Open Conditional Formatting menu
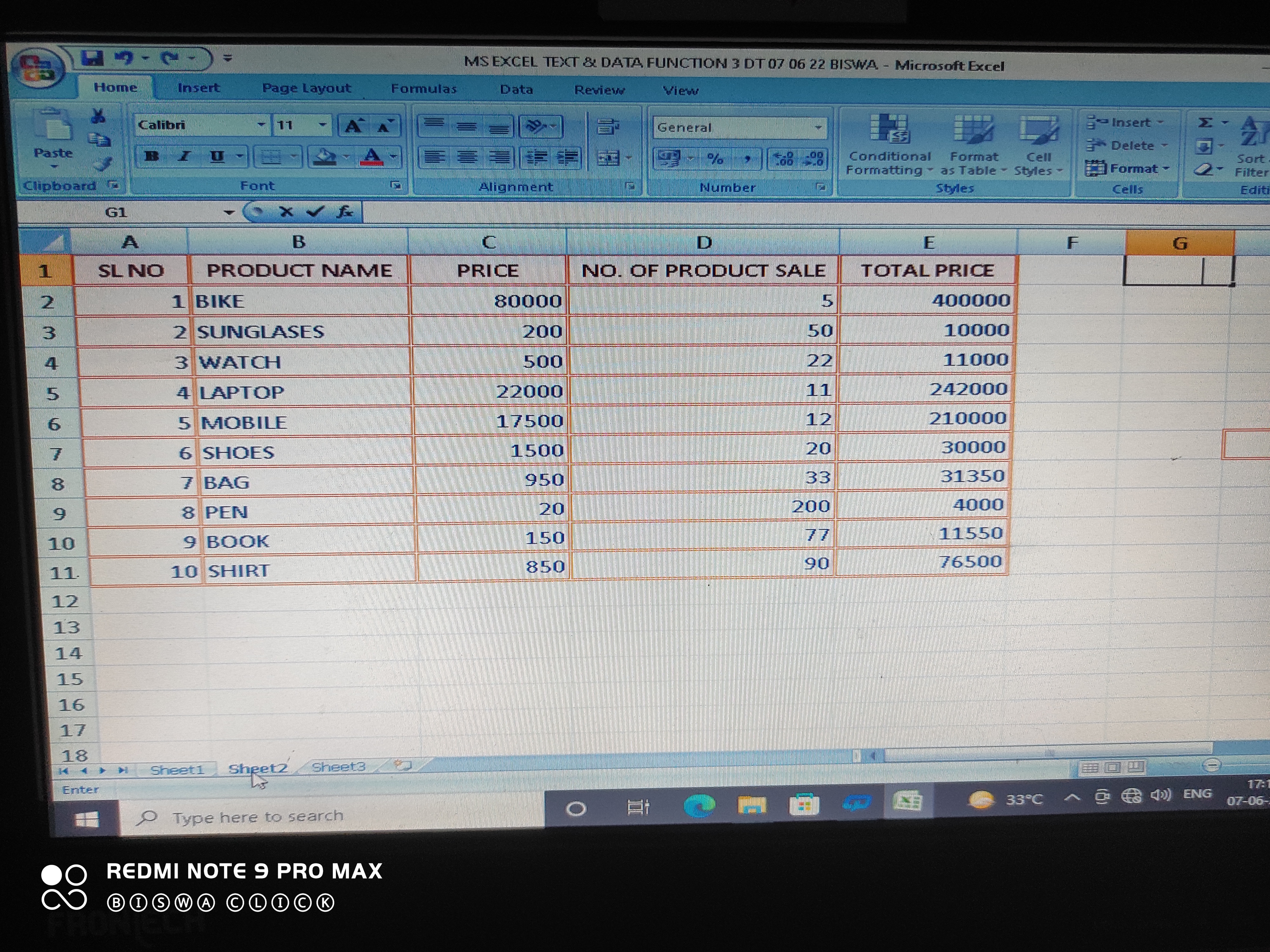Viewport: 1270px width, 952px height. (889, 143)
